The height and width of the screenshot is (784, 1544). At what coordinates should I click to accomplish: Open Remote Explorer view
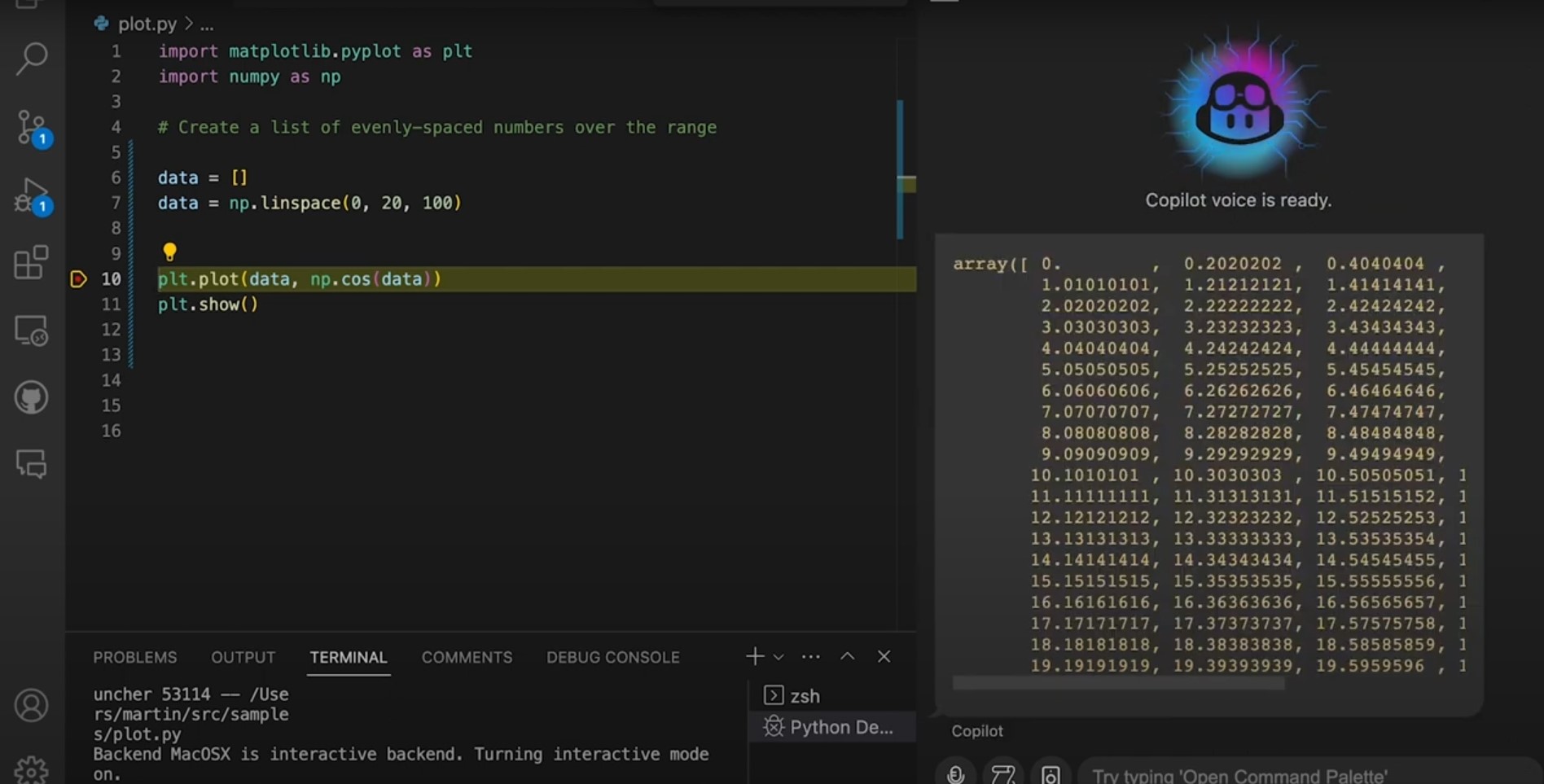tap(32, 331)
